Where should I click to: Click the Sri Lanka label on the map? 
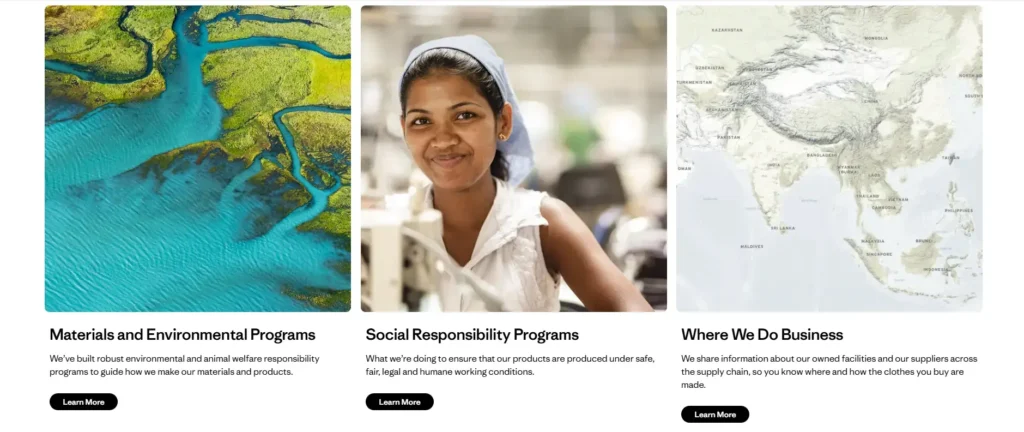(x=783, y=228)
